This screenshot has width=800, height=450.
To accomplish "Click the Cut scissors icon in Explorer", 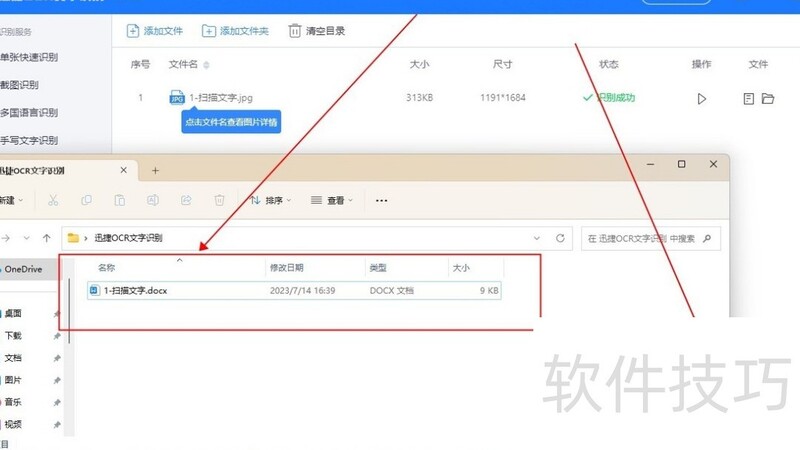I will pos(53,201).
